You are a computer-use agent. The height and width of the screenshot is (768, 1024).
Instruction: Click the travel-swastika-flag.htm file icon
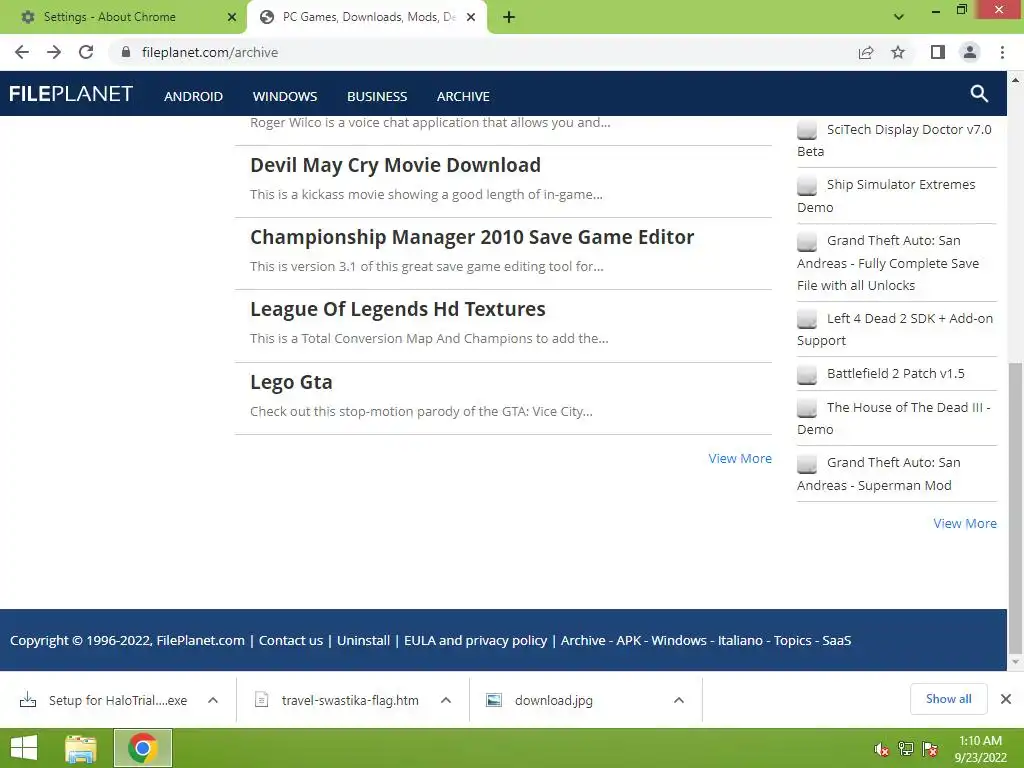(x=261, y=700)
